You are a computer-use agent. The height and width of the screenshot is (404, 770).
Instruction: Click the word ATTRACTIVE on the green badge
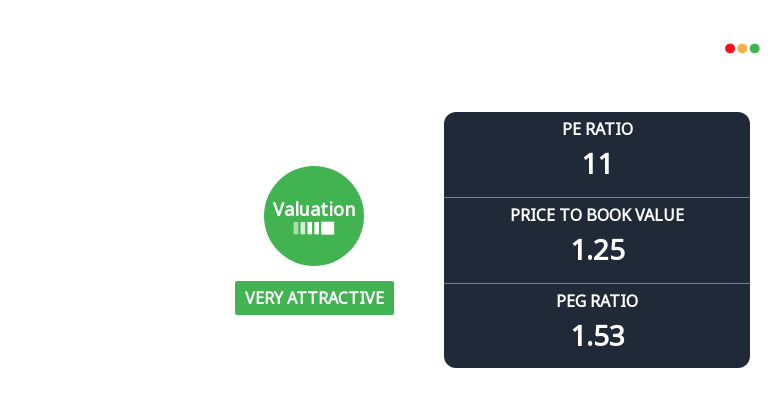coord(336,298)
